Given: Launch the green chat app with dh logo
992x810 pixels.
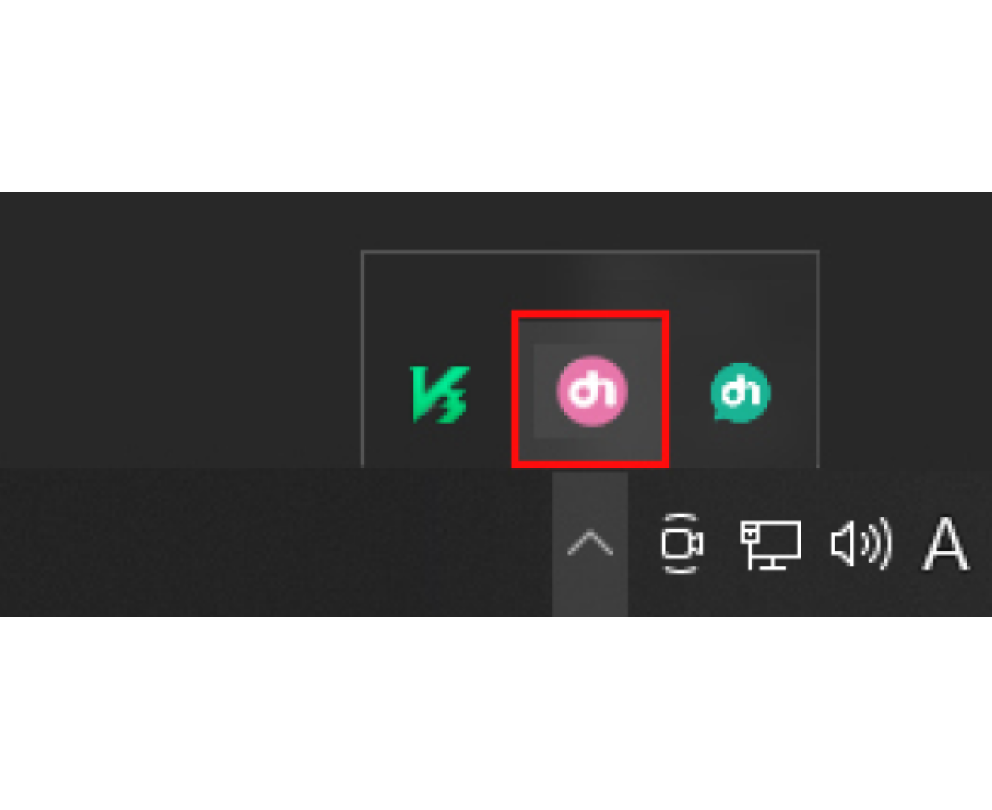Looking at the screenshot, I should click(x=740, y=392).
